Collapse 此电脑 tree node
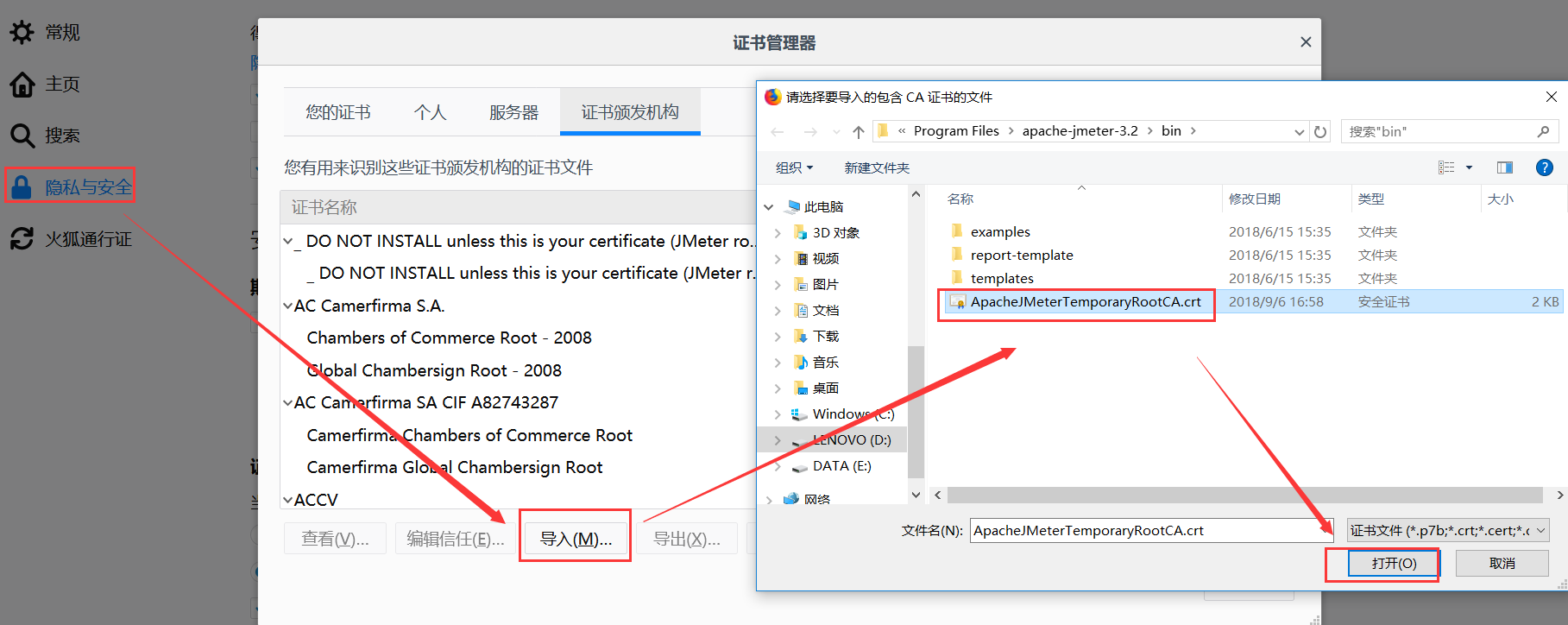This screenshot has width=1568, height=625. 769,207
